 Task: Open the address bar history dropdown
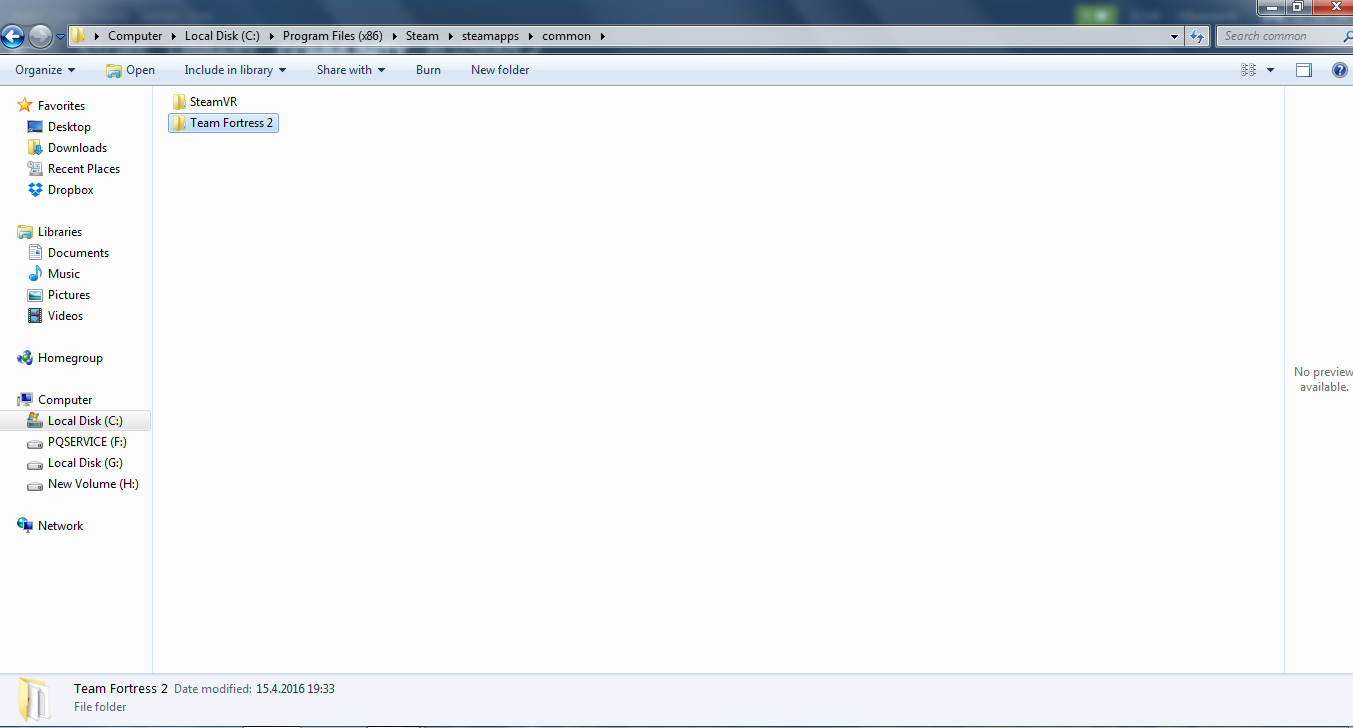(x=1175, y=36)
